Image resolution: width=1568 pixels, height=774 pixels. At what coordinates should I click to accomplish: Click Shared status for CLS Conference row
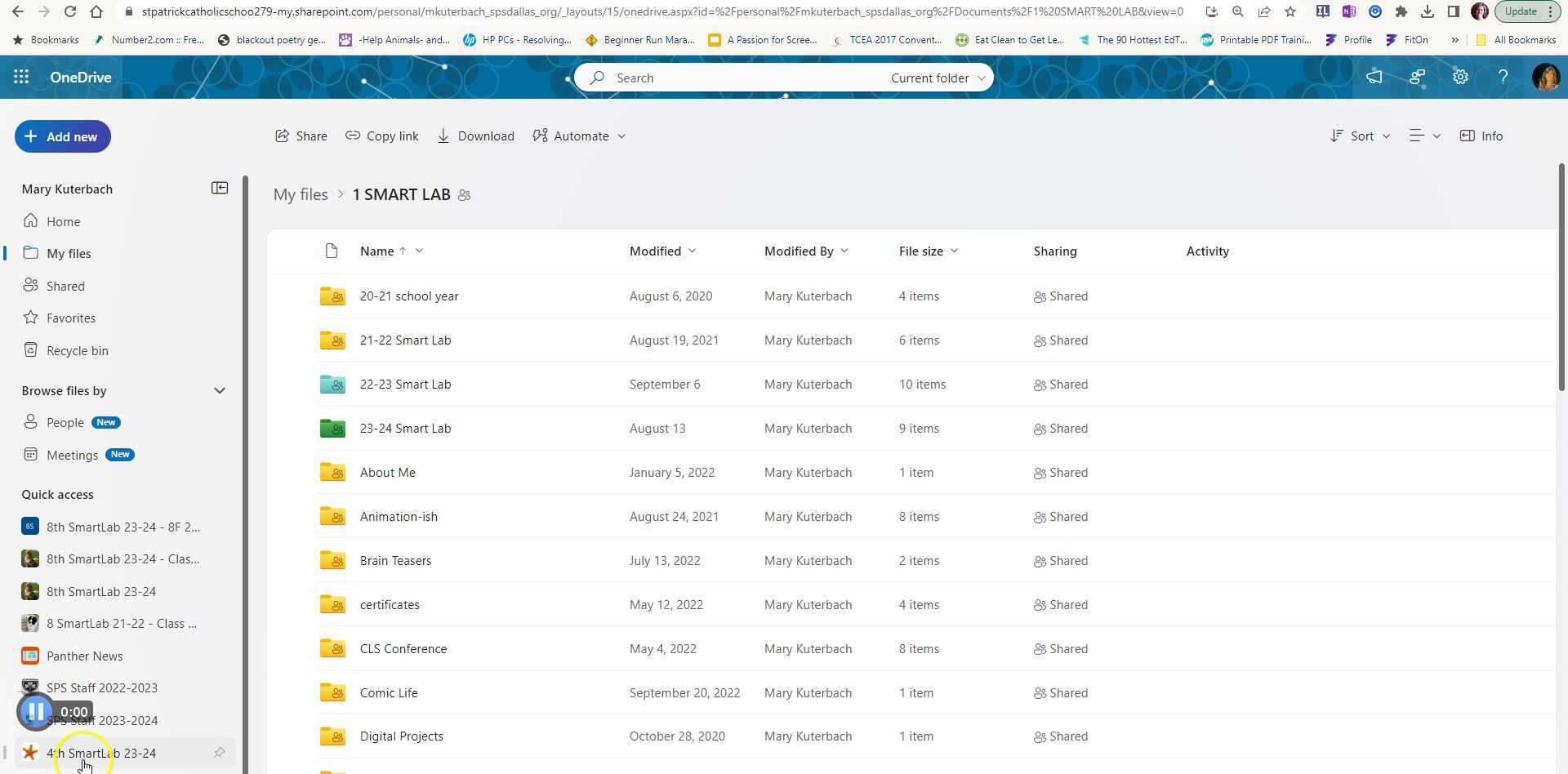pos(1061,649)
